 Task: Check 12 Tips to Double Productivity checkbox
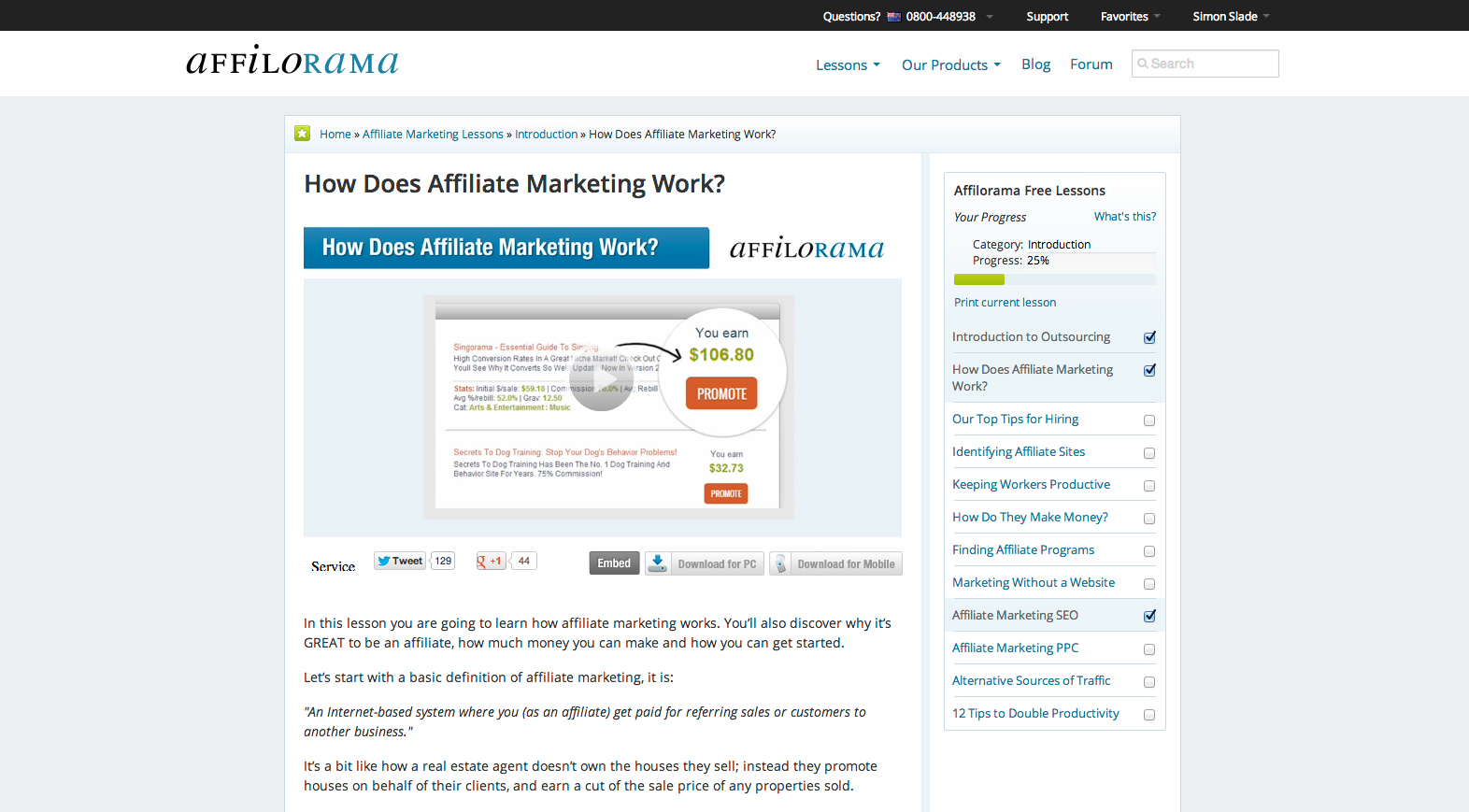pos(1149,715)
